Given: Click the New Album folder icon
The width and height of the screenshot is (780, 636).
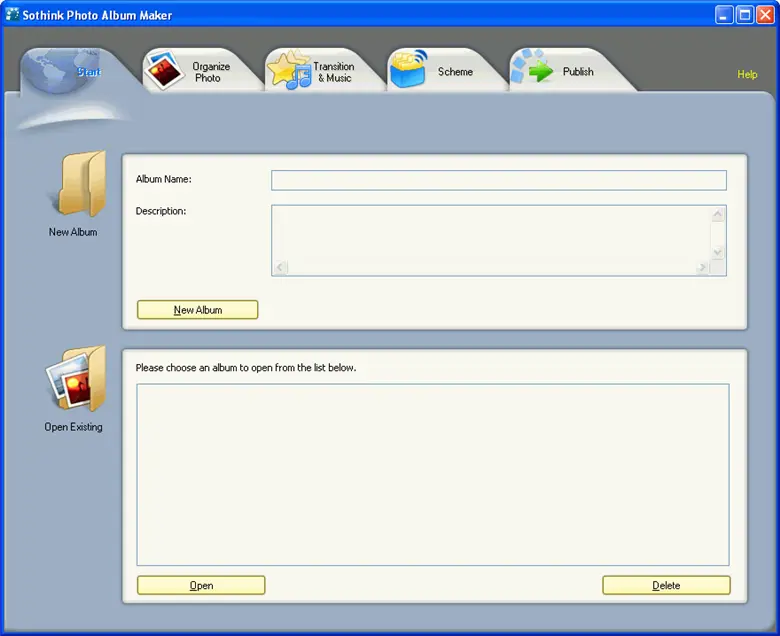Looking at the screenshot, I should pyautogui.click(x=78, y=186).
